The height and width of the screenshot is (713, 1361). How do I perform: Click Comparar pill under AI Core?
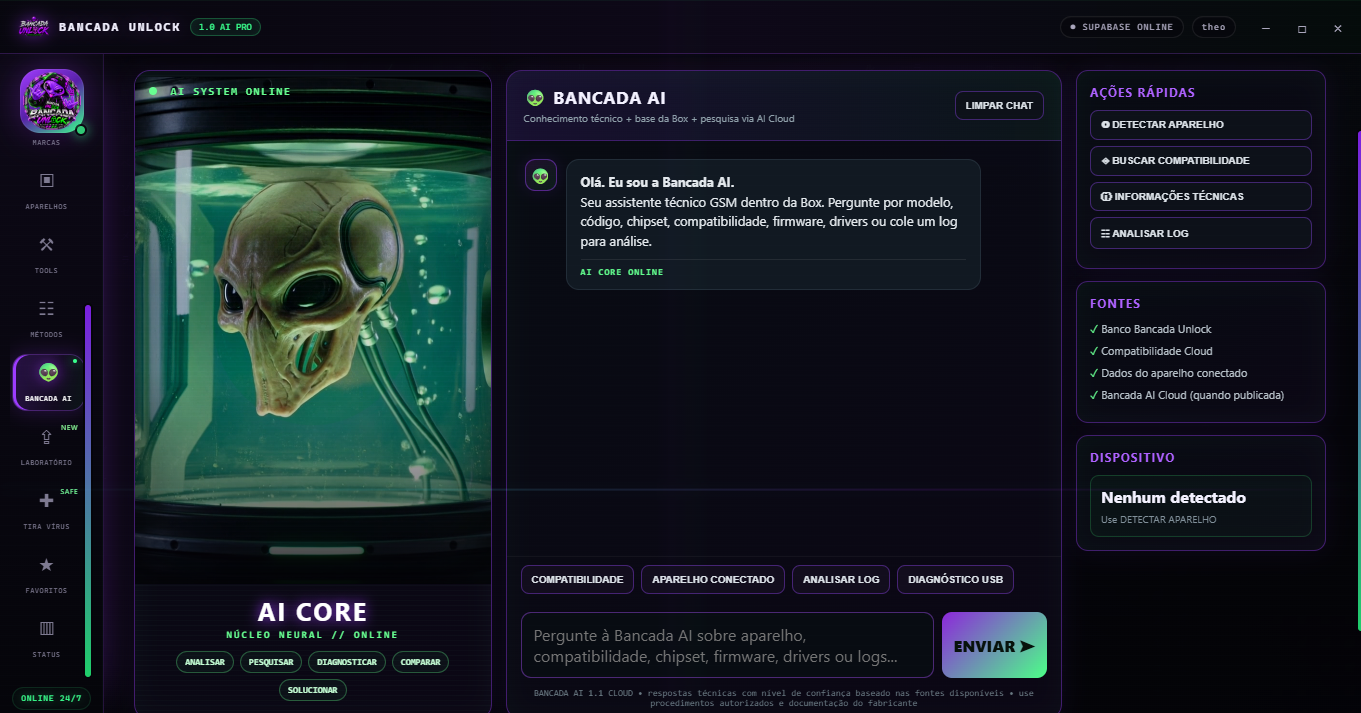point(421,662)
